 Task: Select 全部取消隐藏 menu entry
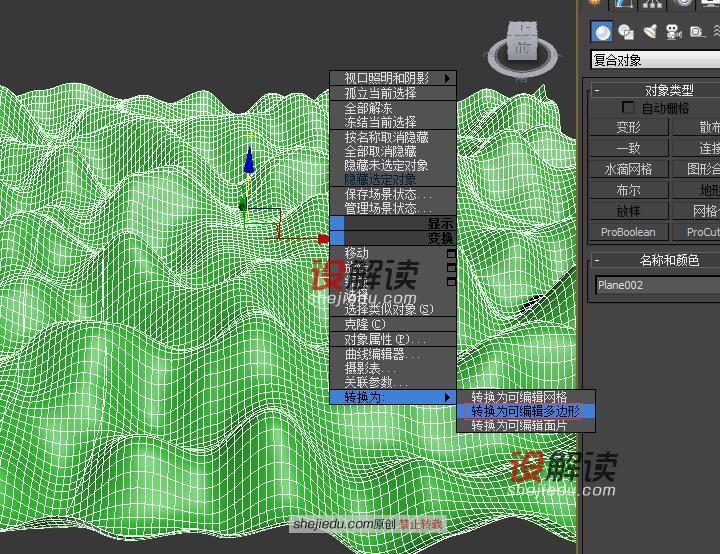click(393, 151)
